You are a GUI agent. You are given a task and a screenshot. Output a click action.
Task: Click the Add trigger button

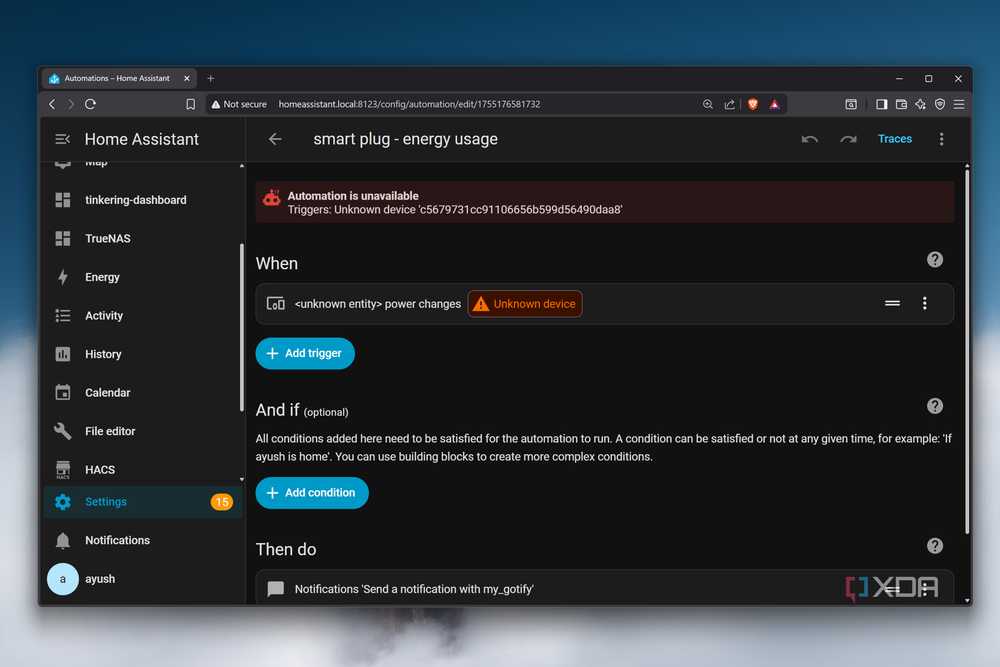pyautogui.click(x=305, y=353)
